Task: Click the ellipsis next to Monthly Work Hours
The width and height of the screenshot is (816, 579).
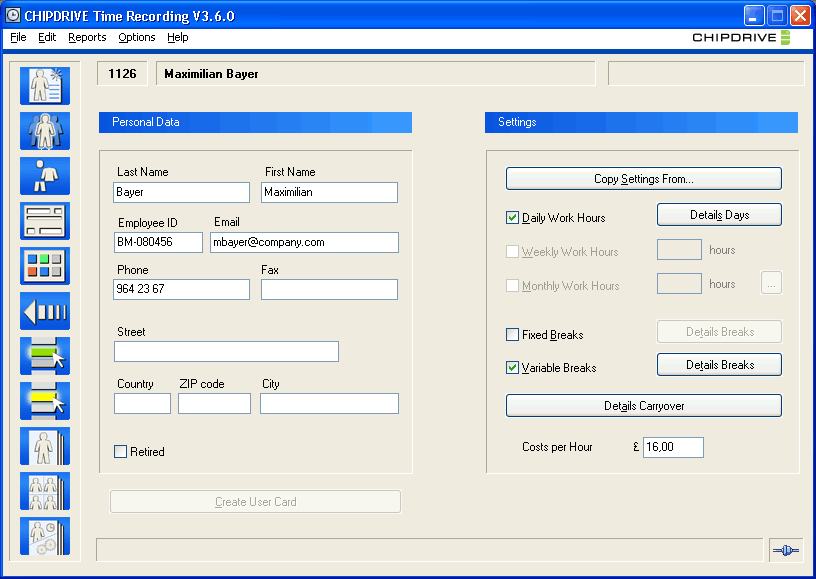Action: click(771, 284)
